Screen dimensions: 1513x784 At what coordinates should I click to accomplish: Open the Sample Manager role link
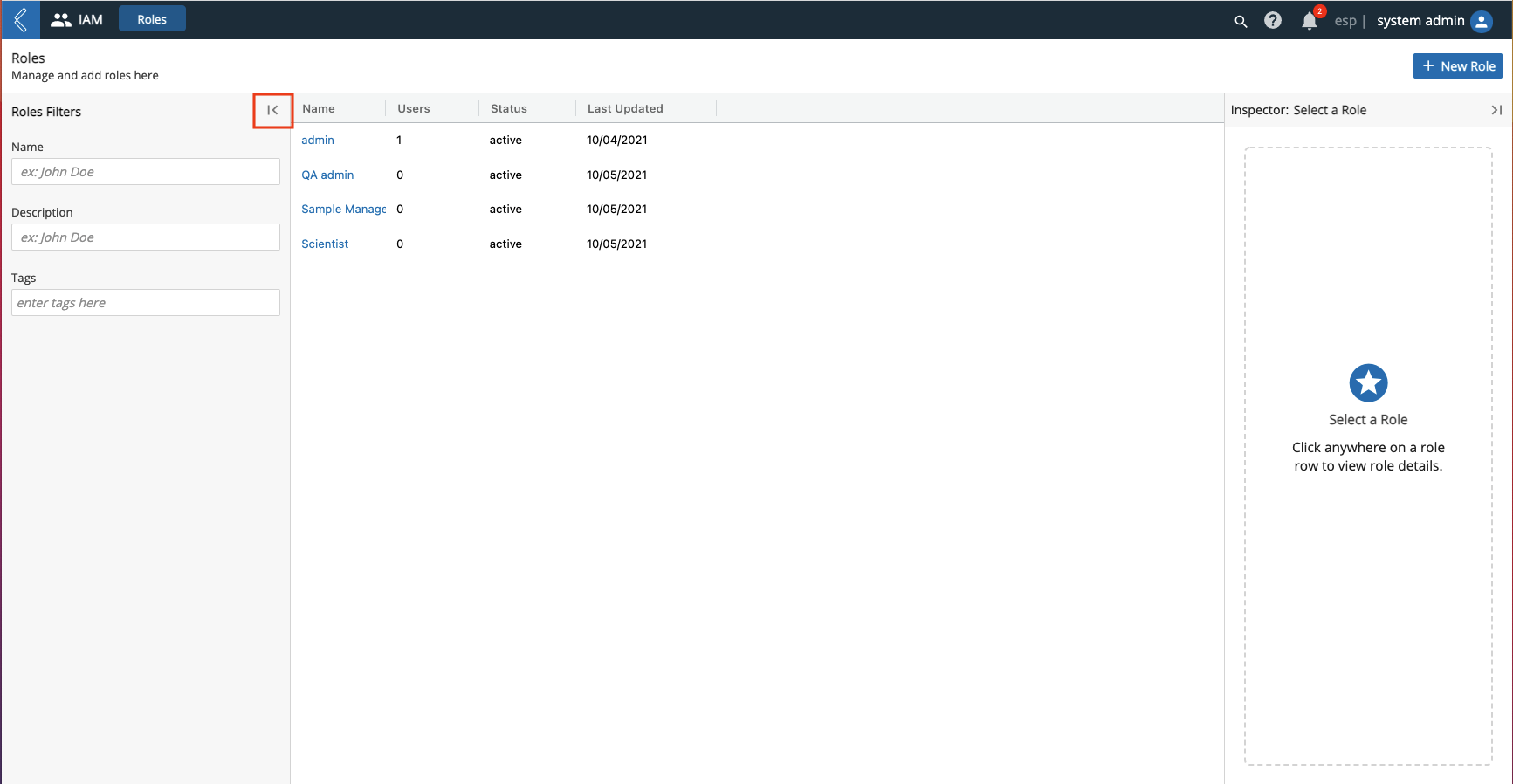[x=343, y=209]
